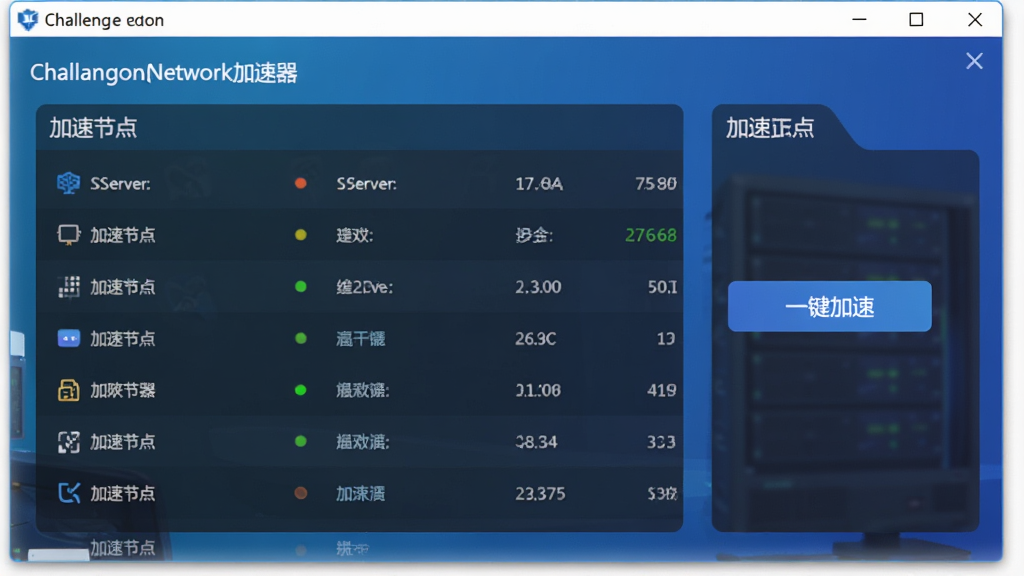Maximize the Challenge window
Image resolution: width=1024 pixels, height=576 pixels.
916,20
